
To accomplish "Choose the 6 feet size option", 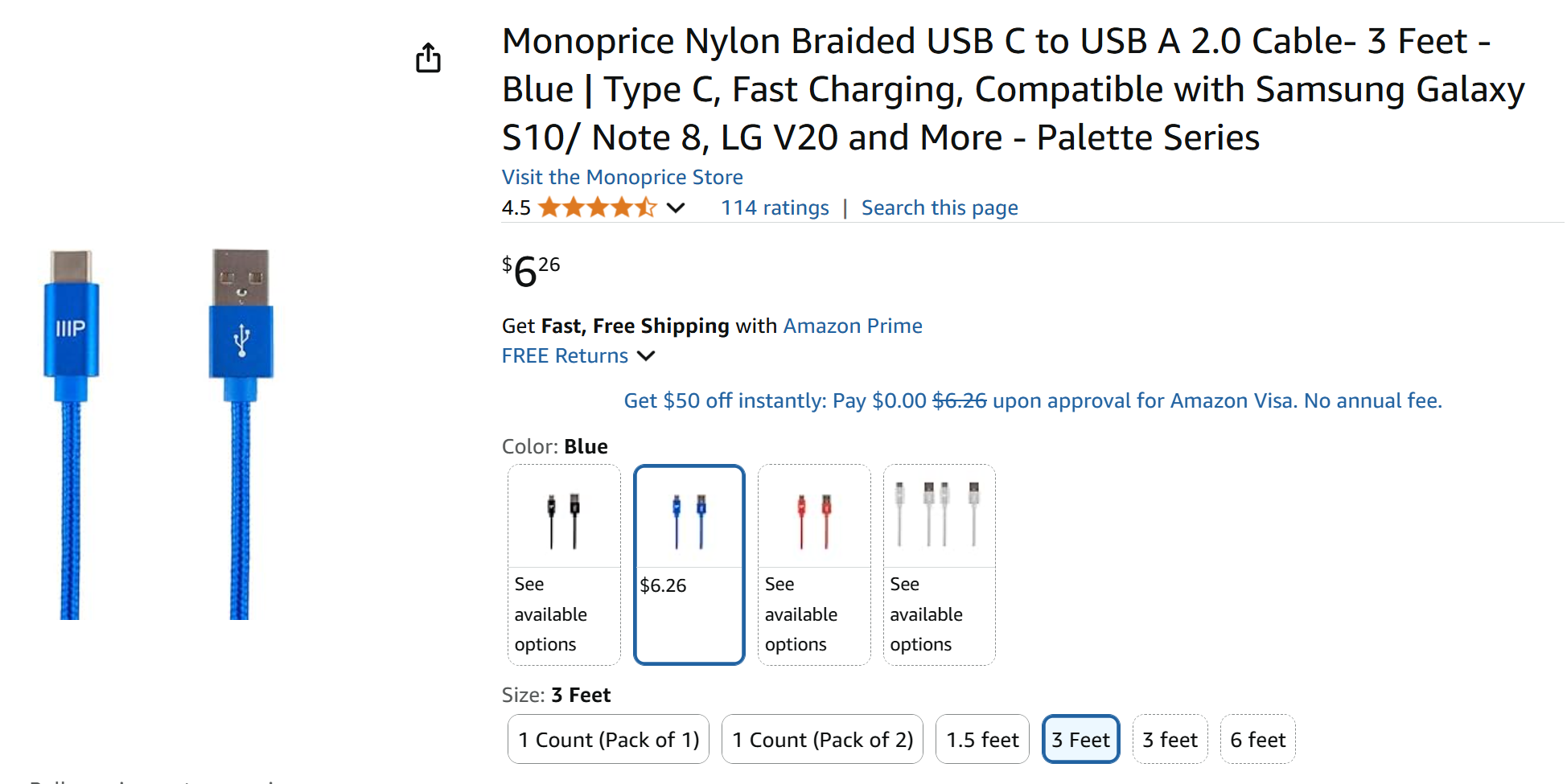I will click(1257, 740).
